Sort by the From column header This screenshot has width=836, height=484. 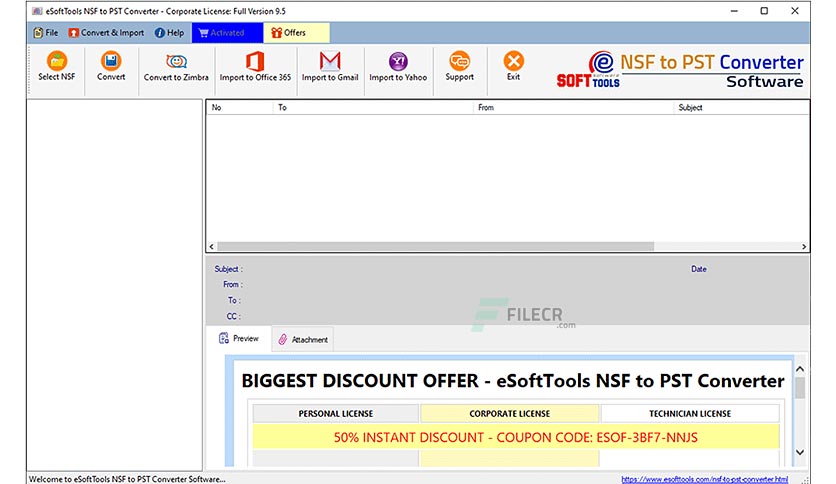[x=573, y=107]
